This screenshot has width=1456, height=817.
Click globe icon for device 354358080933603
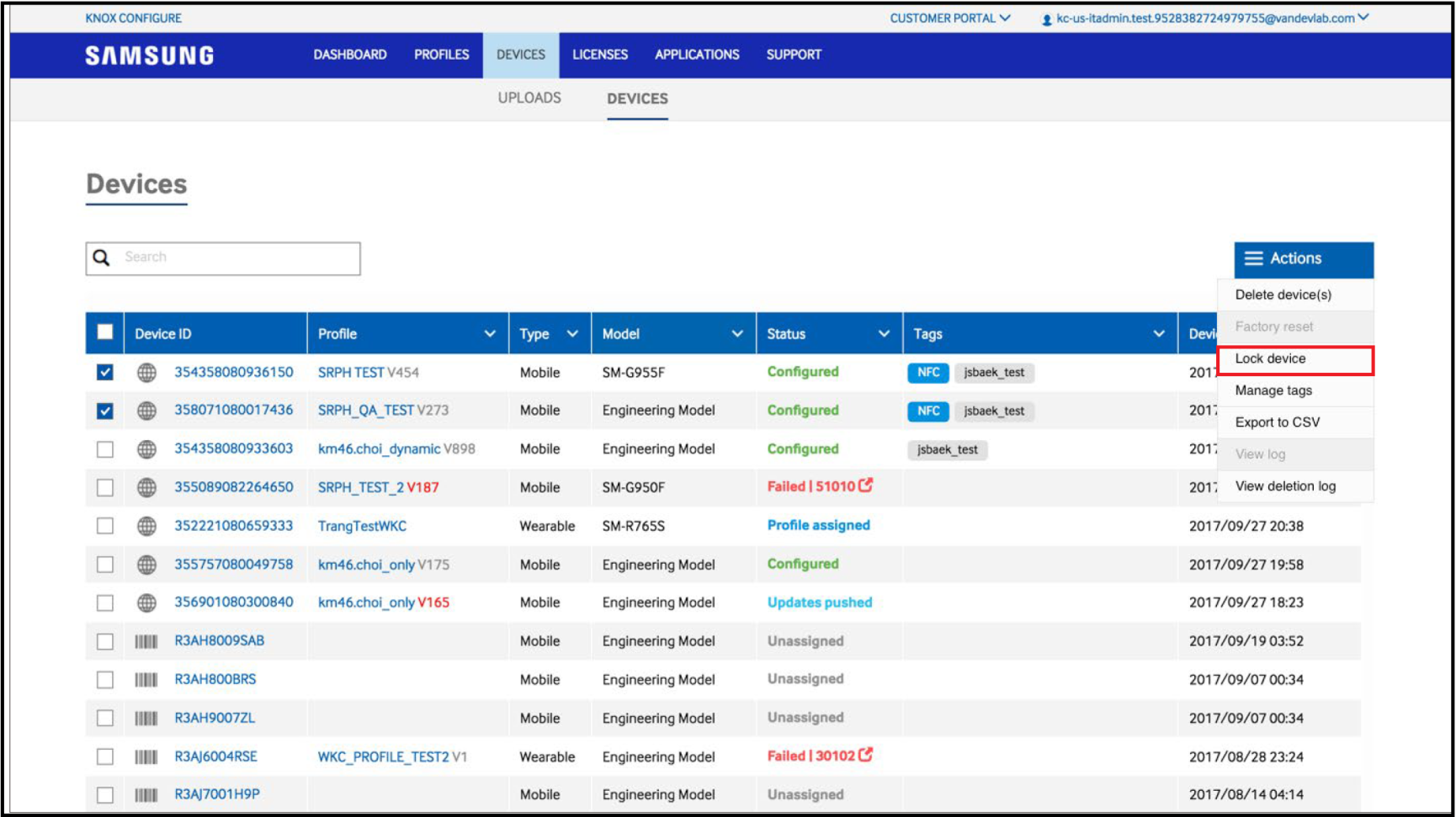point(146,449)
